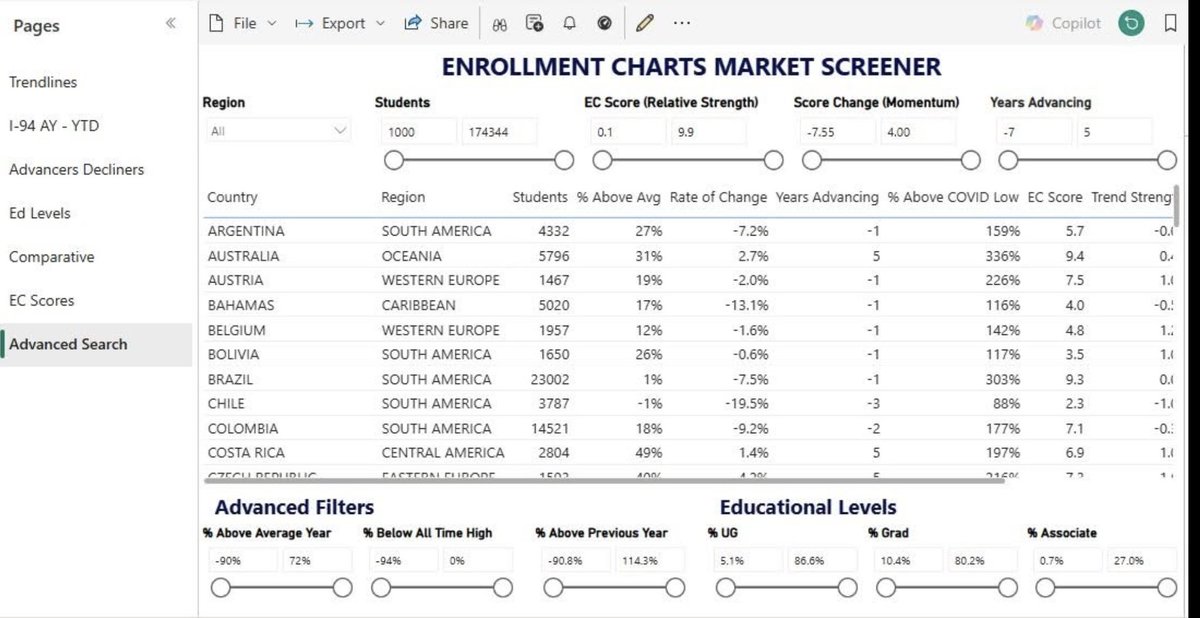Click the bookmark icon
Screen dimensions: 1200x618
[1170, 23]
